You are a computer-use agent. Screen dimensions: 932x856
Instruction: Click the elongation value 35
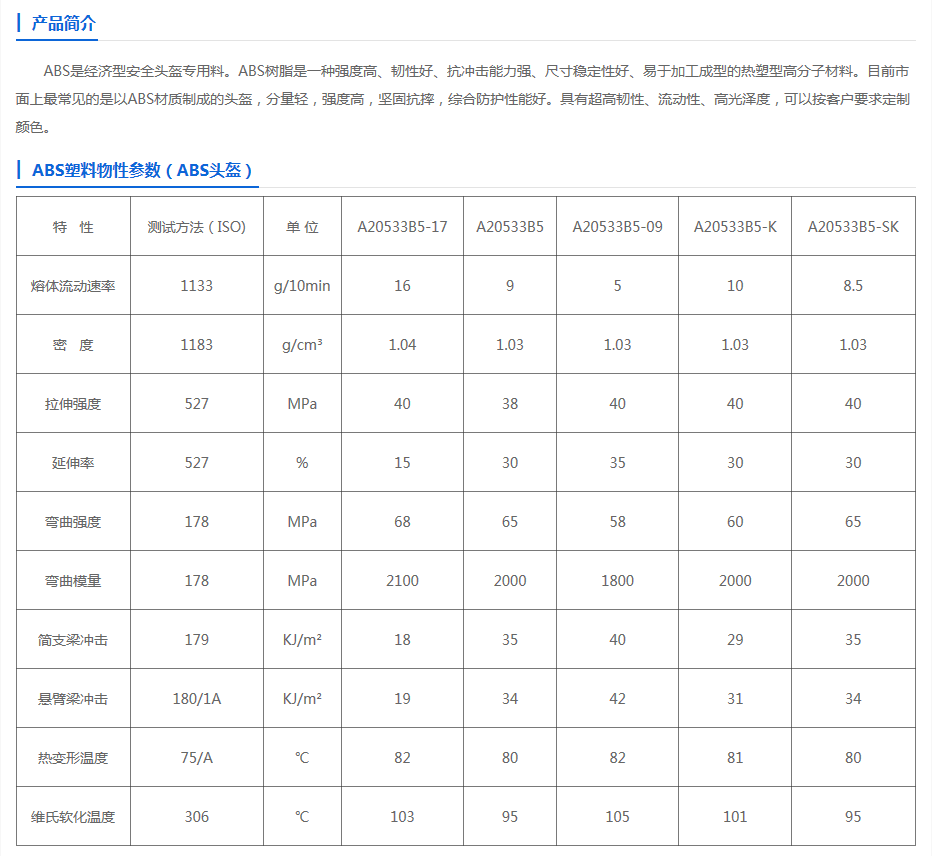click(618, 463)
